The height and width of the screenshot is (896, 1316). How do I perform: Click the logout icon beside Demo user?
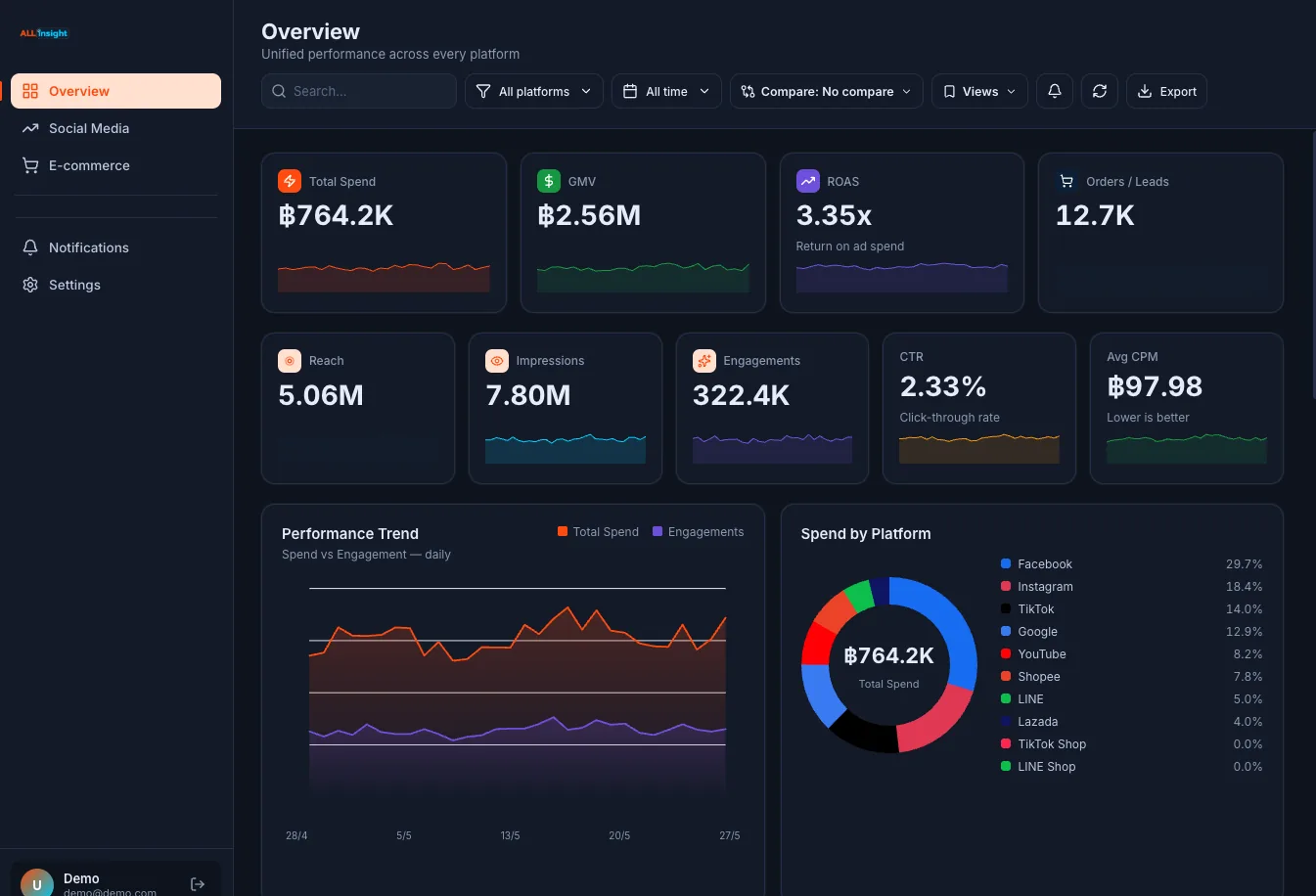[x=198, y=884]
